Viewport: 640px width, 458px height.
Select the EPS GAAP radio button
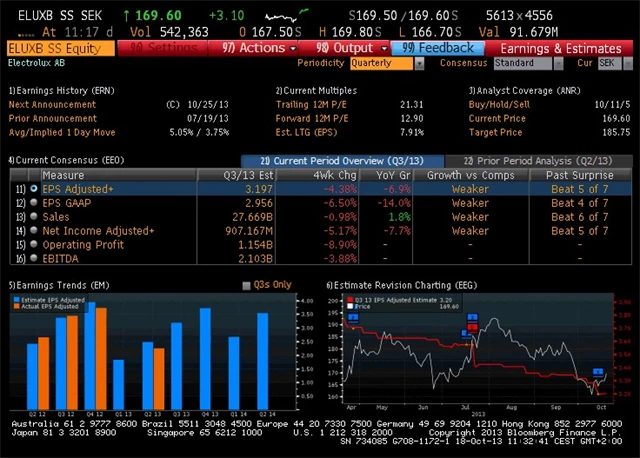click(x=34, y=202)
